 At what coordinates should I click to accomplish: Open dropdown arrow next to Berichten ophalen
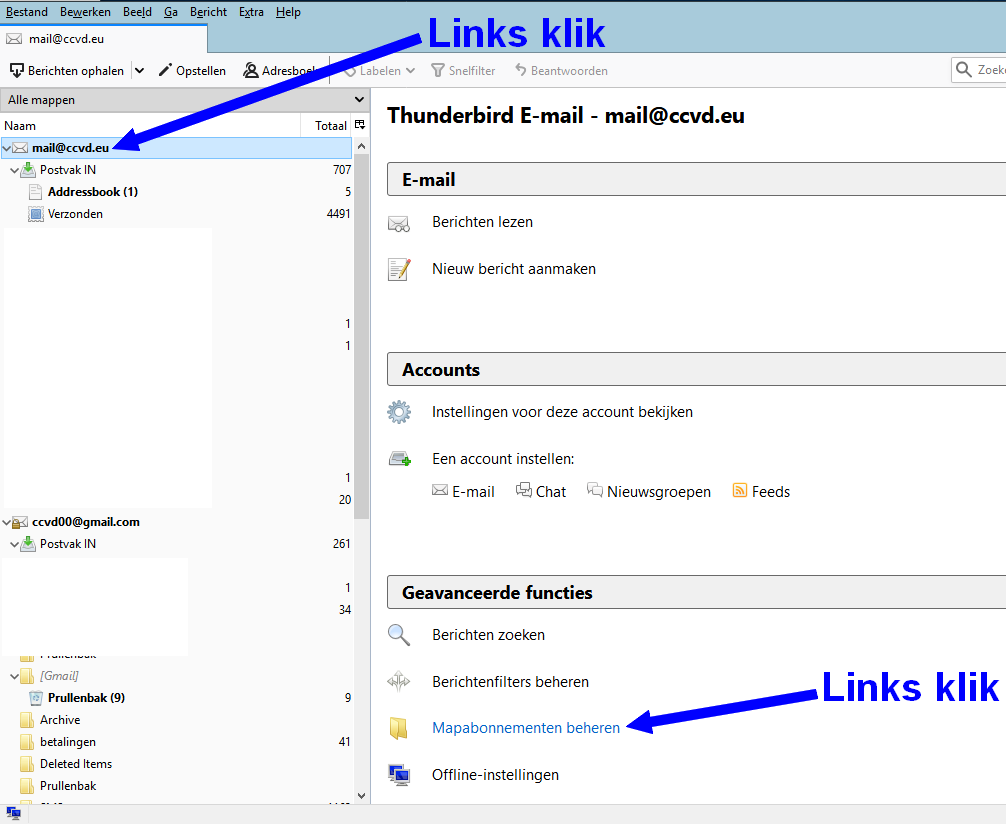(x=139, y=71)
